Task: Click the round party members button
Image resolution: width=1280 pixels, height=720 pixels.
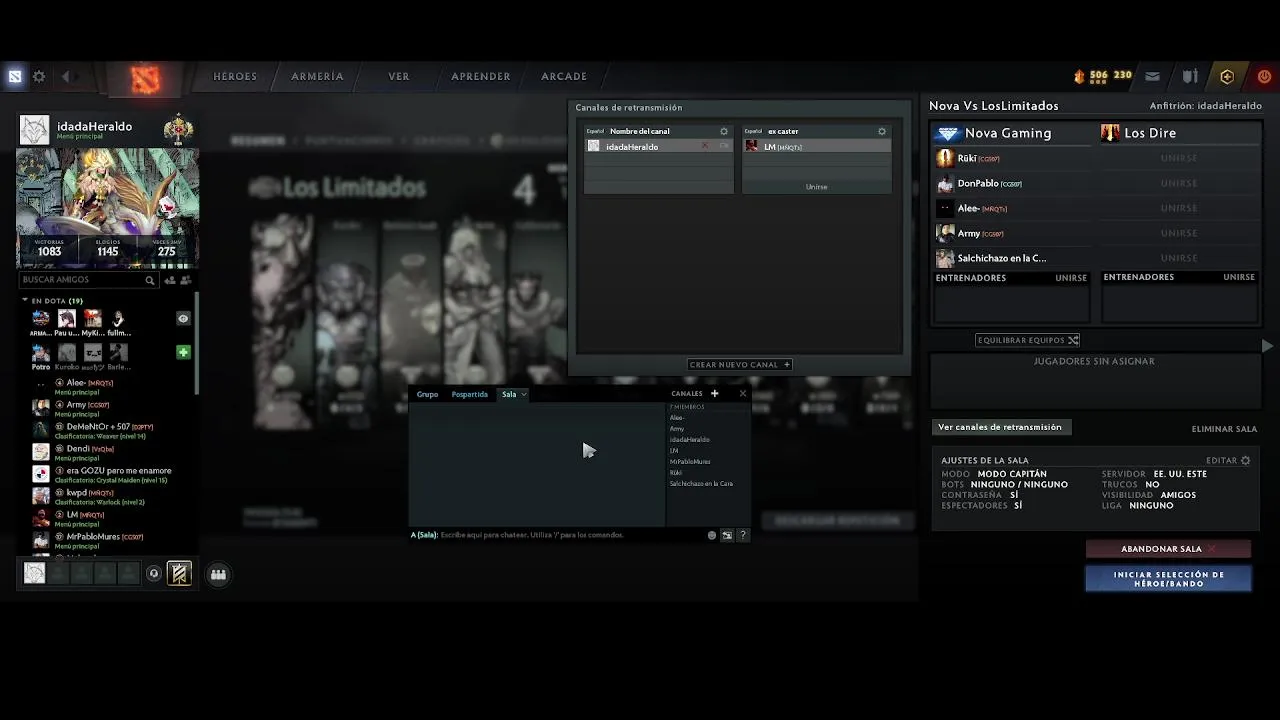Action: point(218,574)
